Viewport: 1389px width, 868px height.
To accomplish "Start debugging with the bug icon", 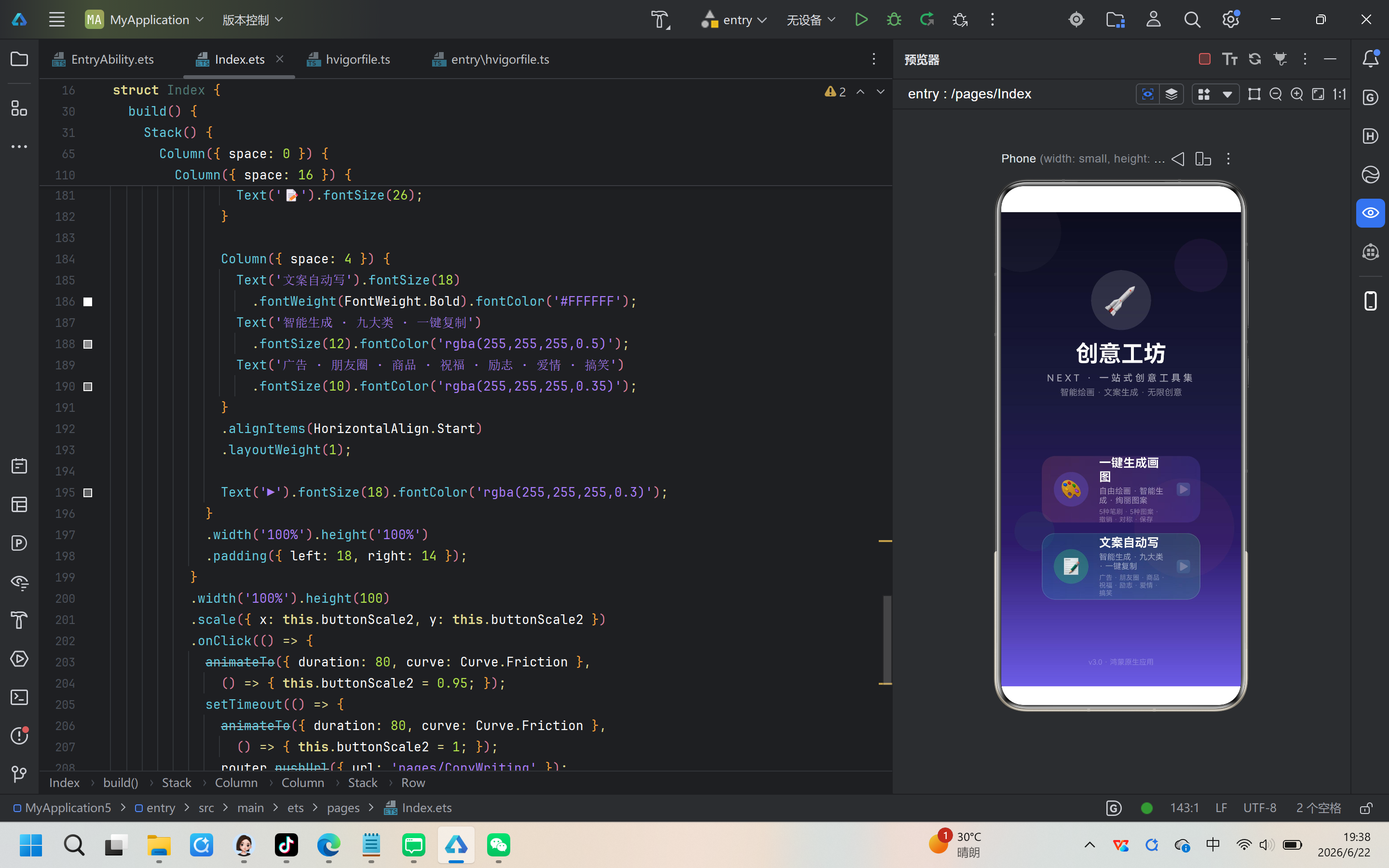I will tap(894, 19).
